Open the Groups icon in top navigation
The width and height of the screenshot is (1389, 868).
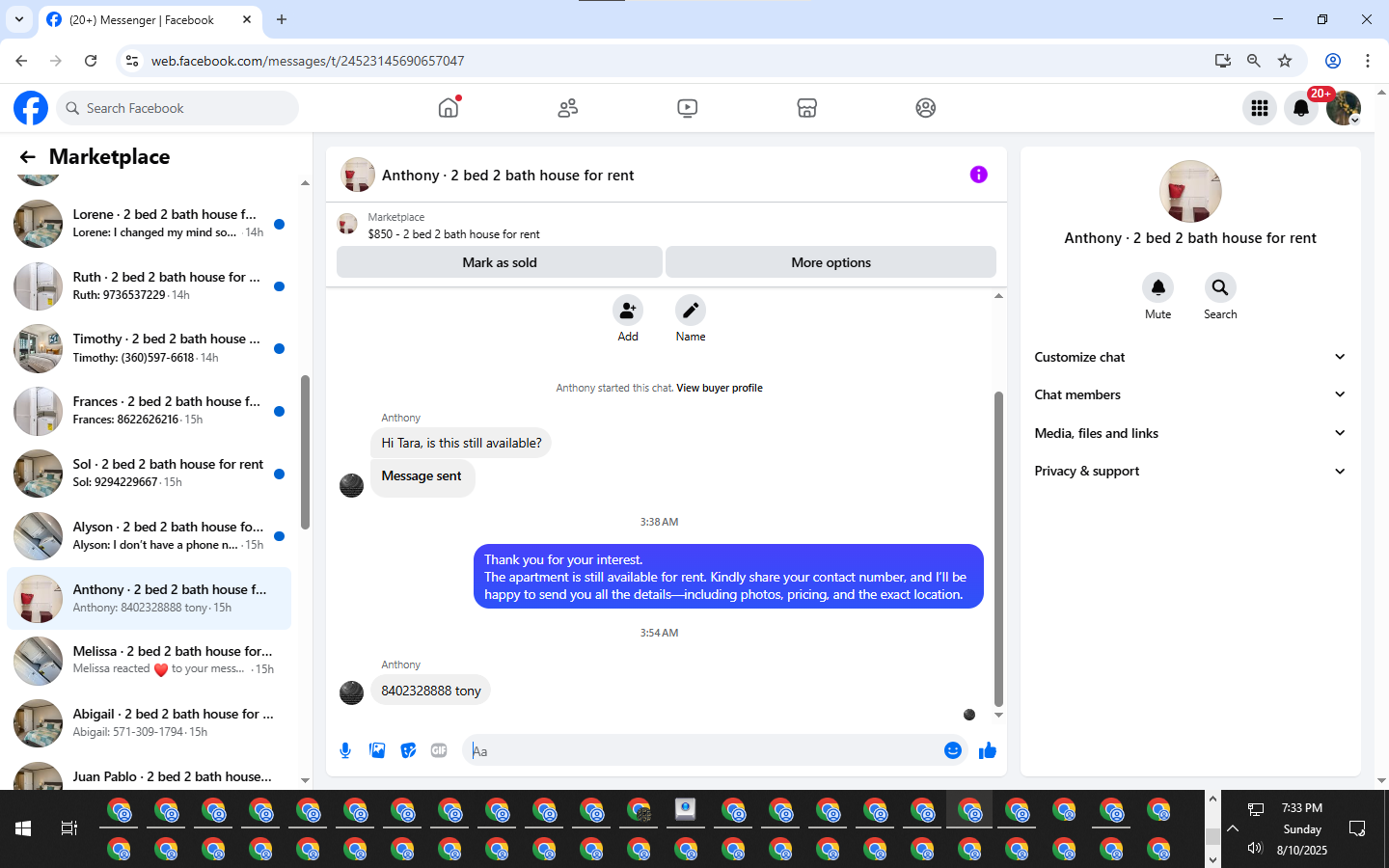(x=926, y=108)
